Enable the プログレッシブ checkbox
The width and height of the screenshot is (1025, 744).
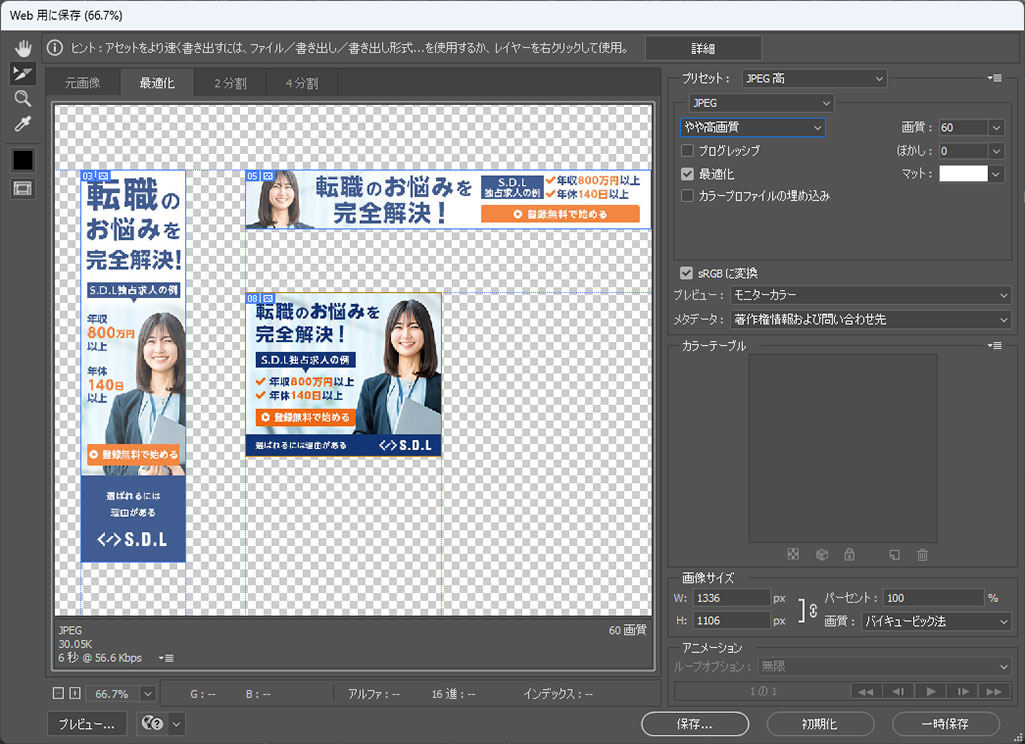(687, 151)
